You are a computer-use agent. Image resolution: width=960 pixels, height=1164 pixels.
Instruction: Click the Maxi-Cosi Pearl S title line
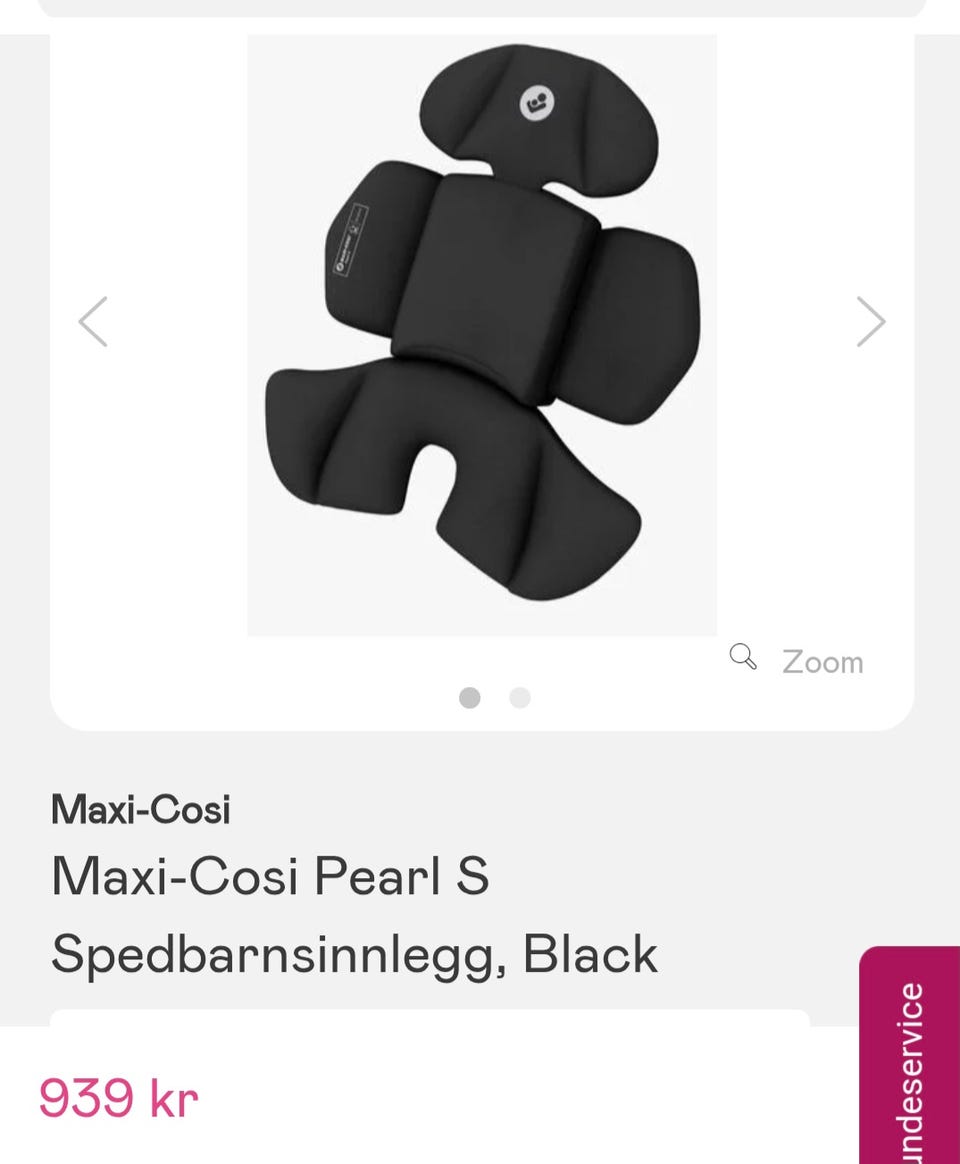coord(270,876)
